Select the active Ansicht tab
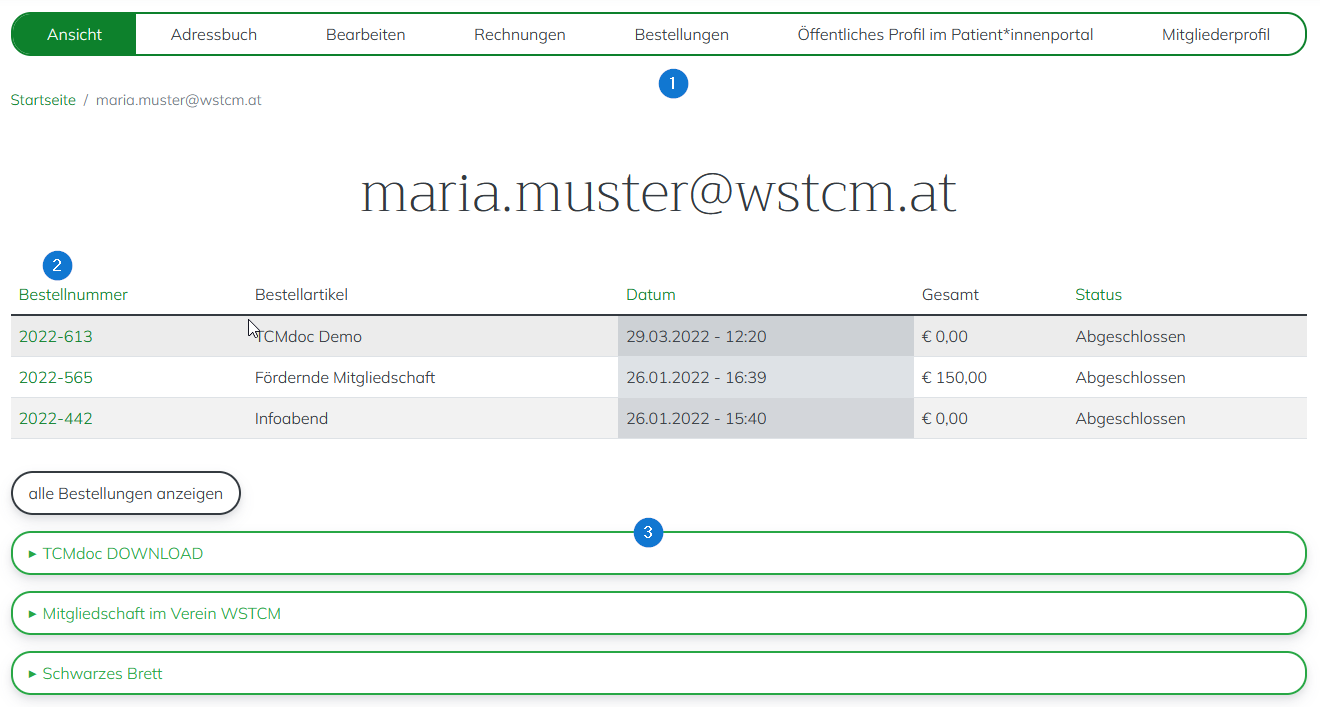The image size is (1320, 707). pos(75,35)
